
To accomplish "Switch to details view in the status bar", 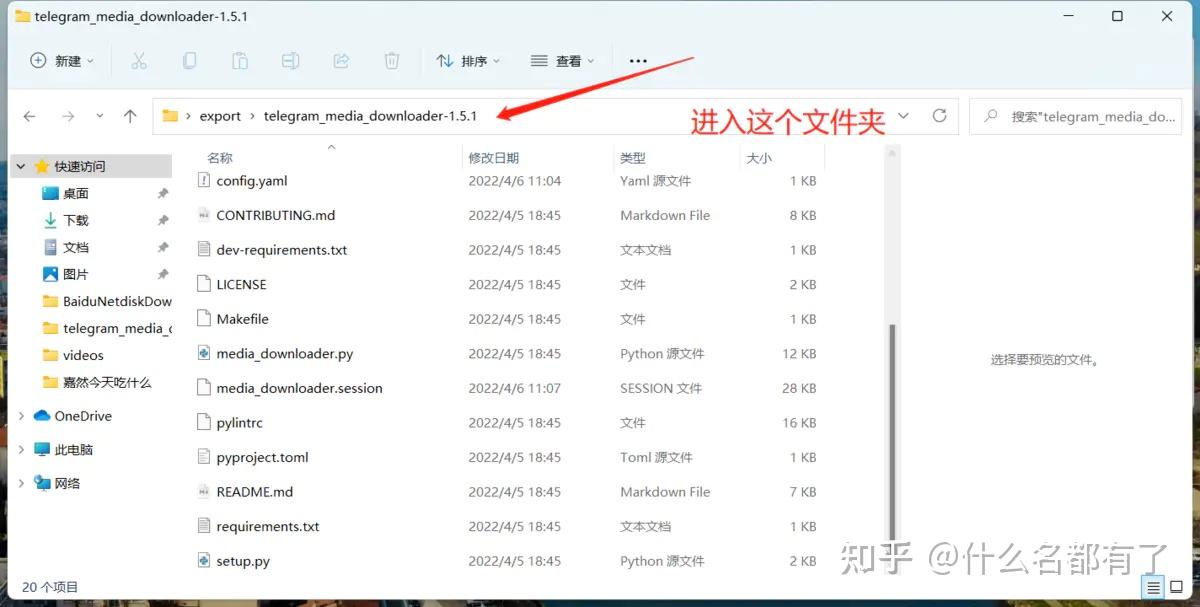I will (x=1153, y=587).
